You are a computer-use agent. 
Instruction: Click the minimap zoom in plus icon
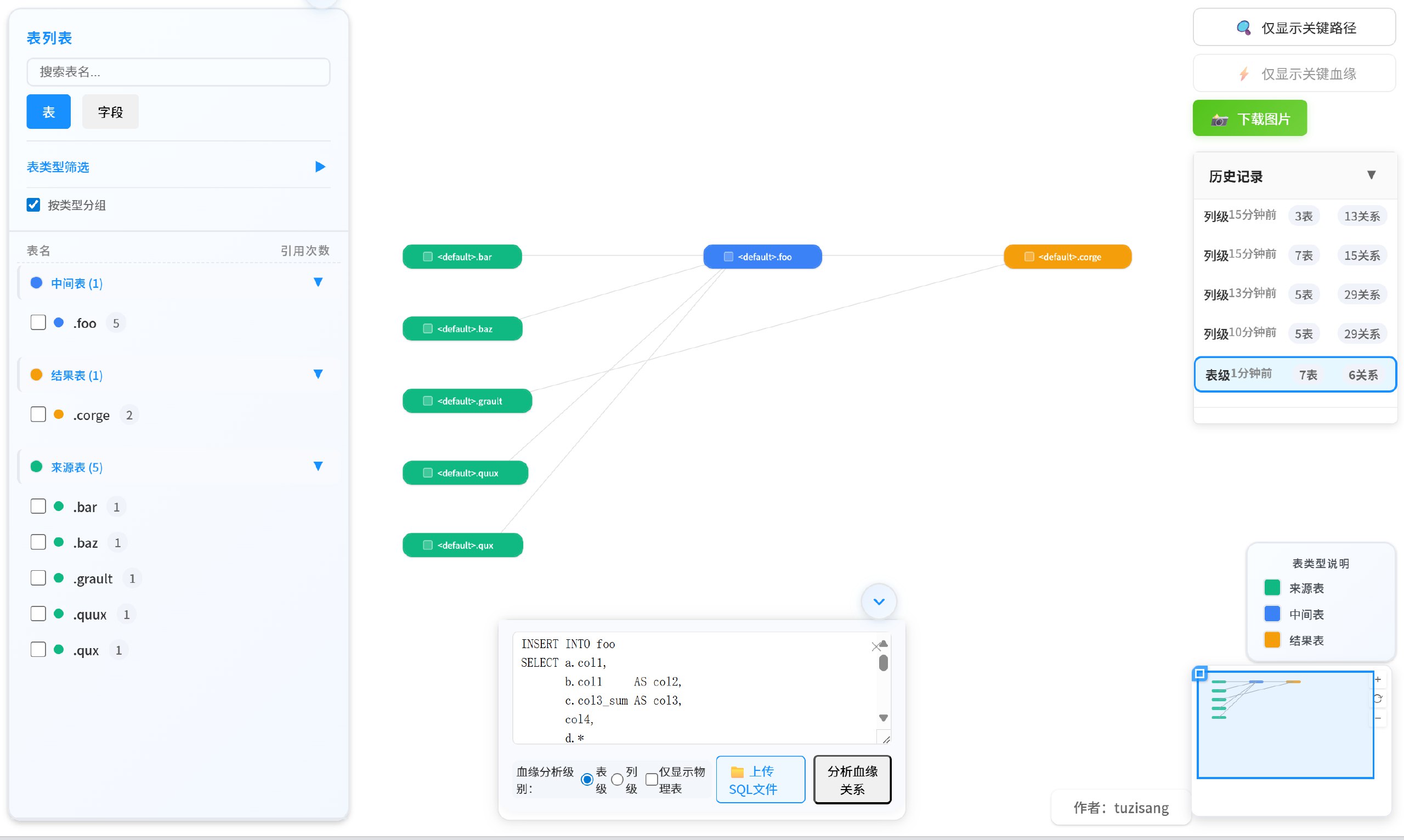pos(1377,679)
